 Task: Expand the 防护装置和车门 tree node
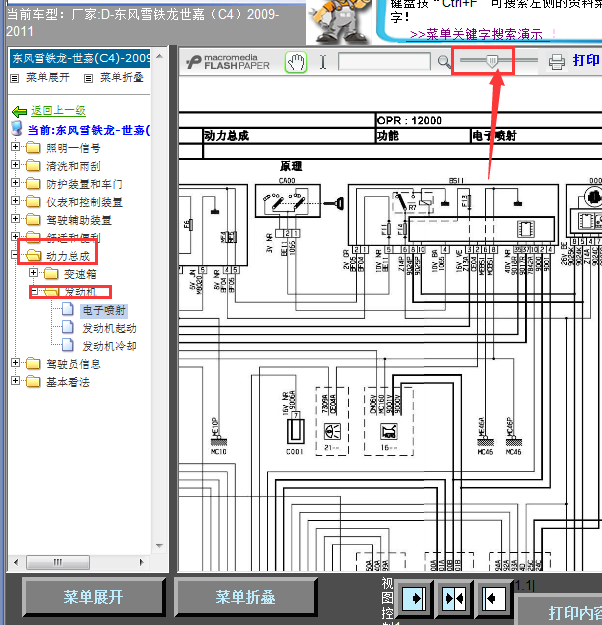coord(15,183)
